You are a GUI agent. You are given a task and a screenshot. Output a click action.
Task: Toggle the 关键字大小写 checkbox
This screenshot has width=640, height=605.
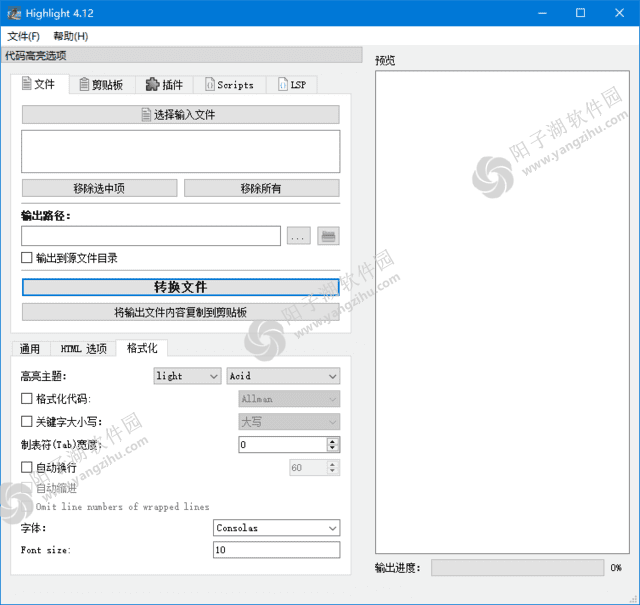coord(27,421)
